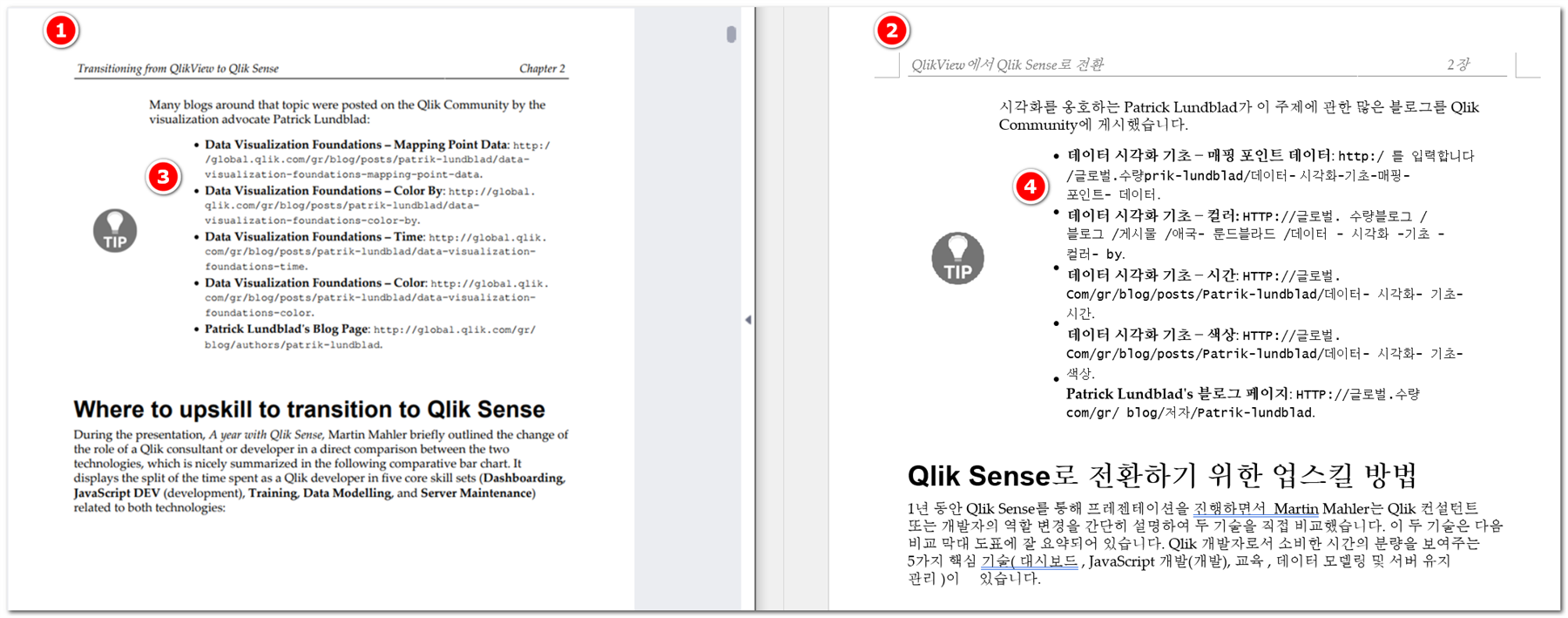Image resolution: width=1568 pixels, height=618 pixels.
Task: Open Patrick Lundblad's Blog Page URL
Action: [x=370, y=337]
